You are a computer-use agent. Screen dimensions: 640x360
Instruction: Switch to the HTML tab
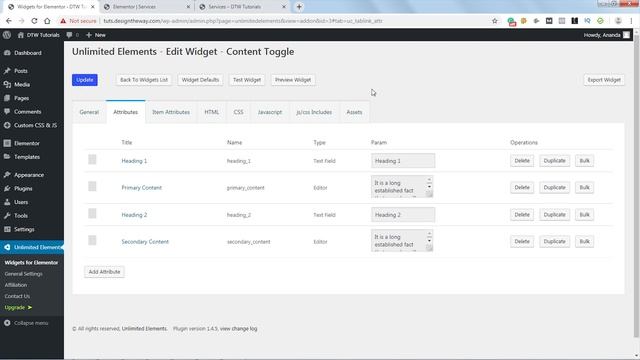[x=211, y=112]
